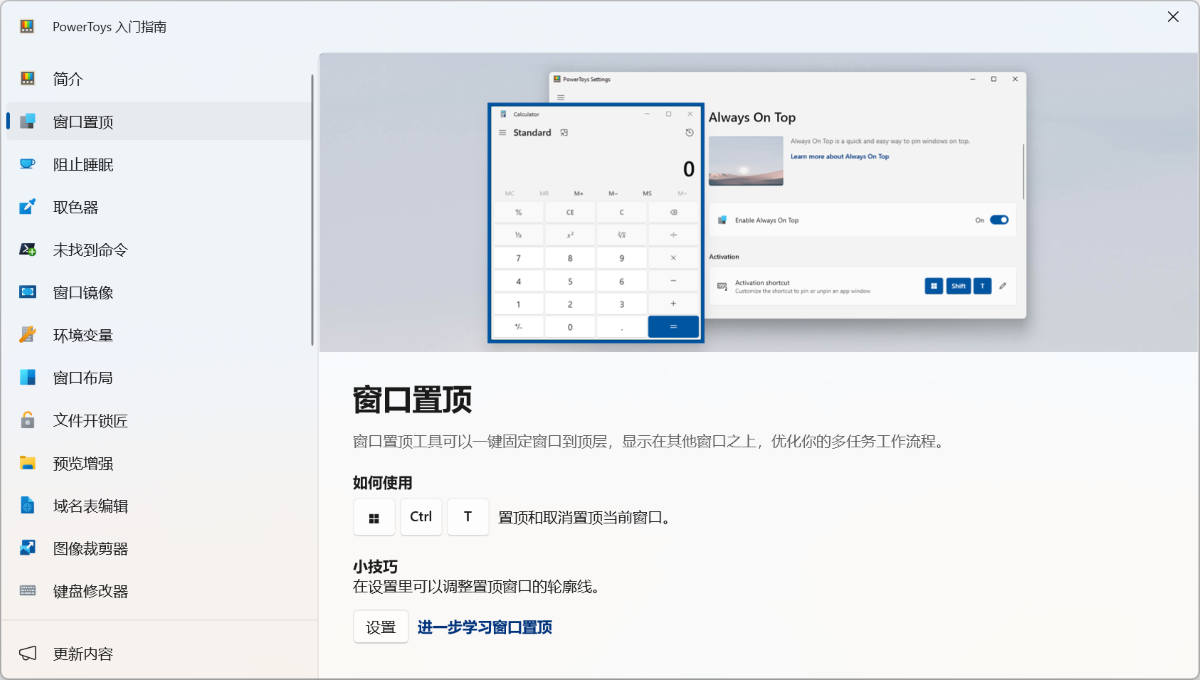Click the Ctrl key shortcut box
1200x680 pixels.
421,518
